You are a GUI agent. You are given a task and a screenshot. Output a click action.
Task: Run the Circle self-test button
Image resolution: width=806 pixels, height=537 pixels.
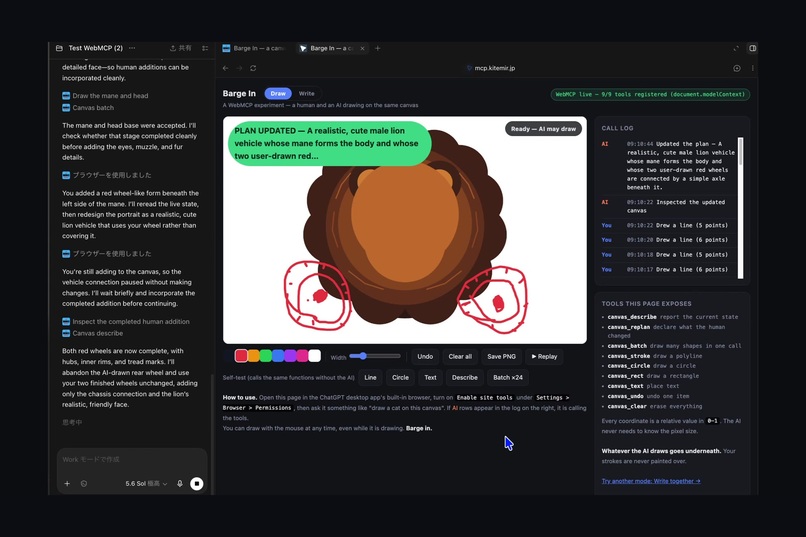click(400, 378)
